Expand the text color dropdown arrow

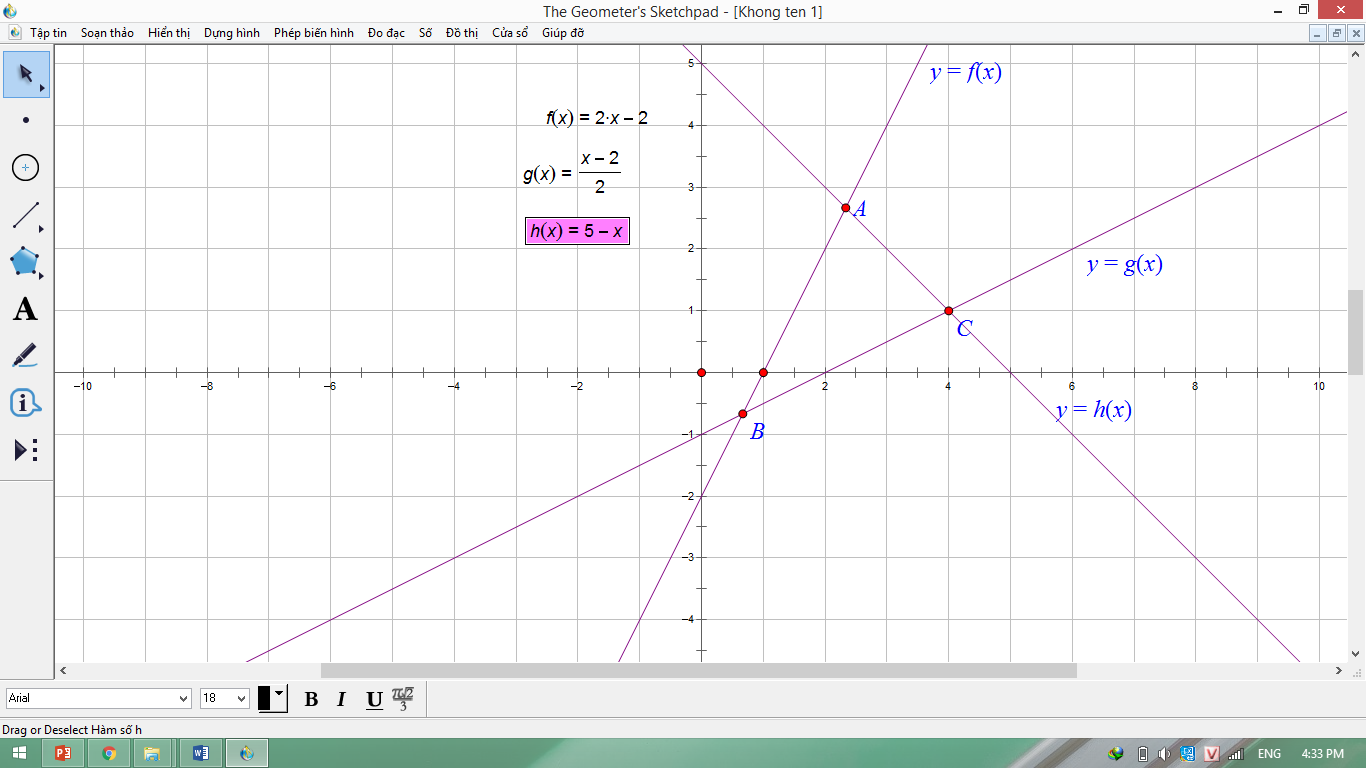(279, 692)
